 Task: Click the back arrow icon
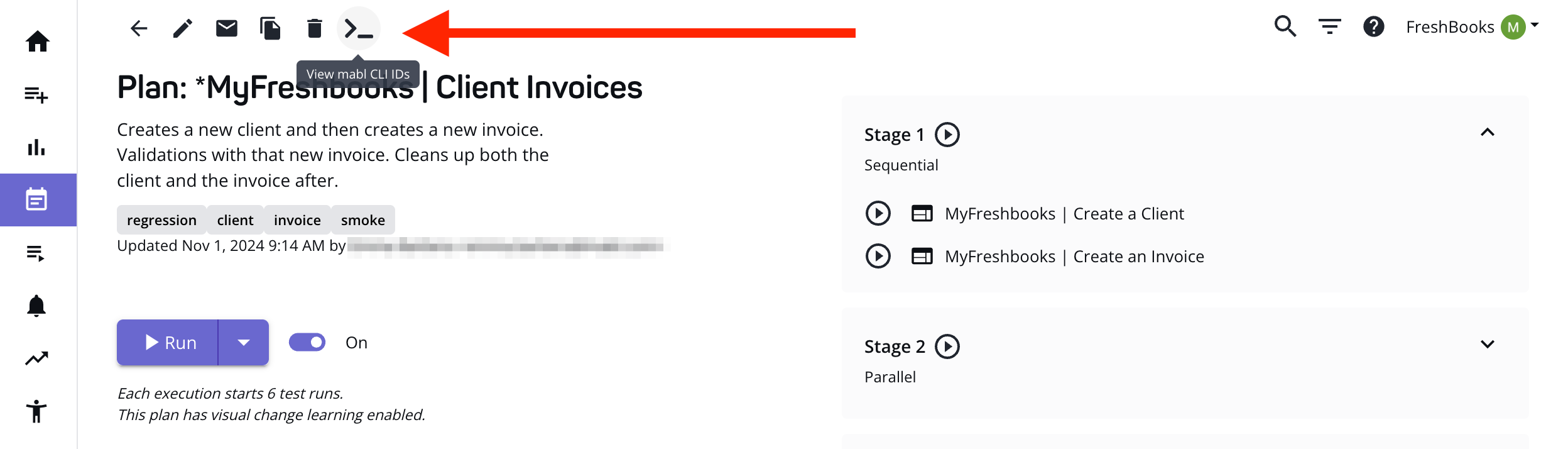(x=138, y=28)
